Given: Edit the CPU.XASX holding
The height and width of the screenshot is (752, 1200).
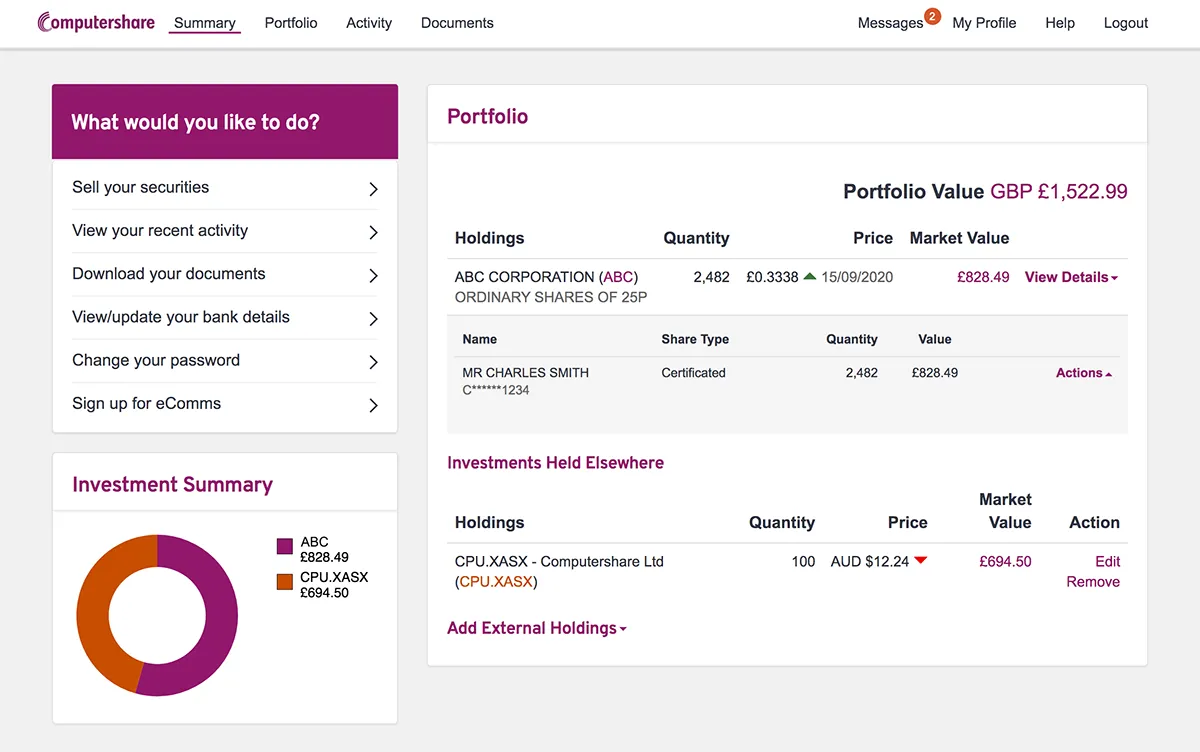Looking at the screenshot, I should [1107, 561].
